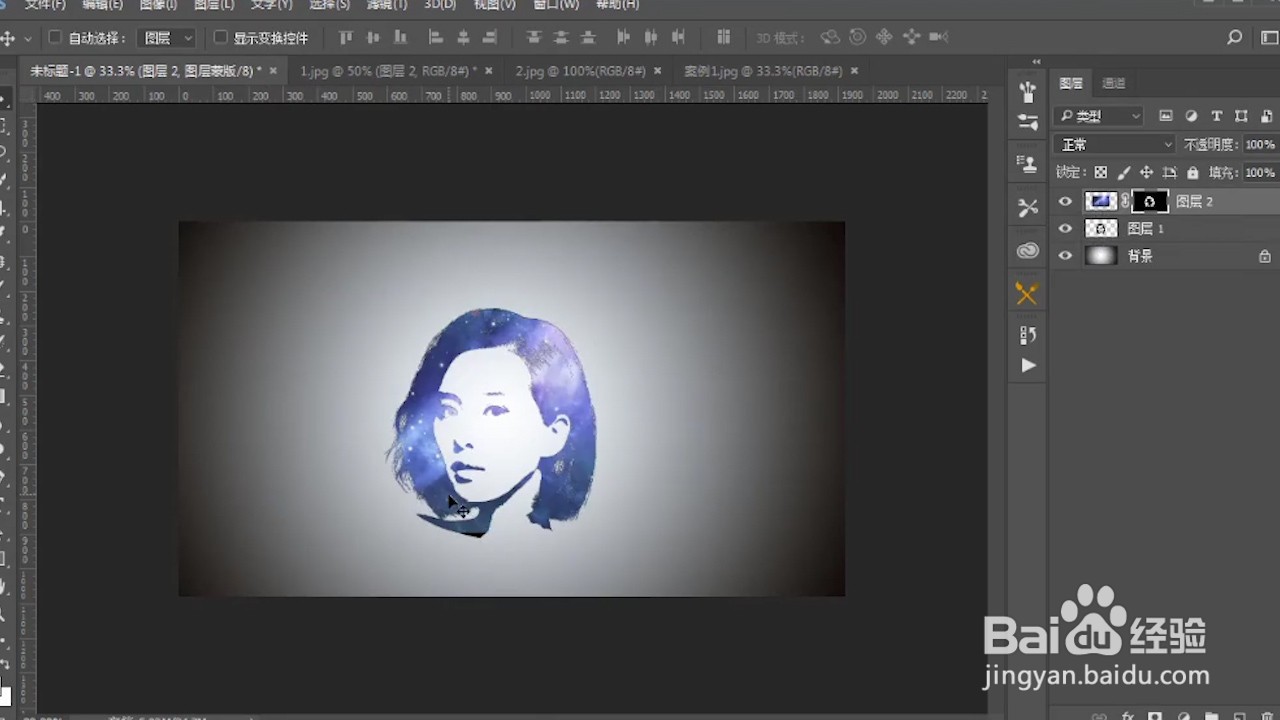The height and width of the screenshot is (720, 1280).
Task: Toggle lock image pixels brush icon
Action: click(1123, 173)
